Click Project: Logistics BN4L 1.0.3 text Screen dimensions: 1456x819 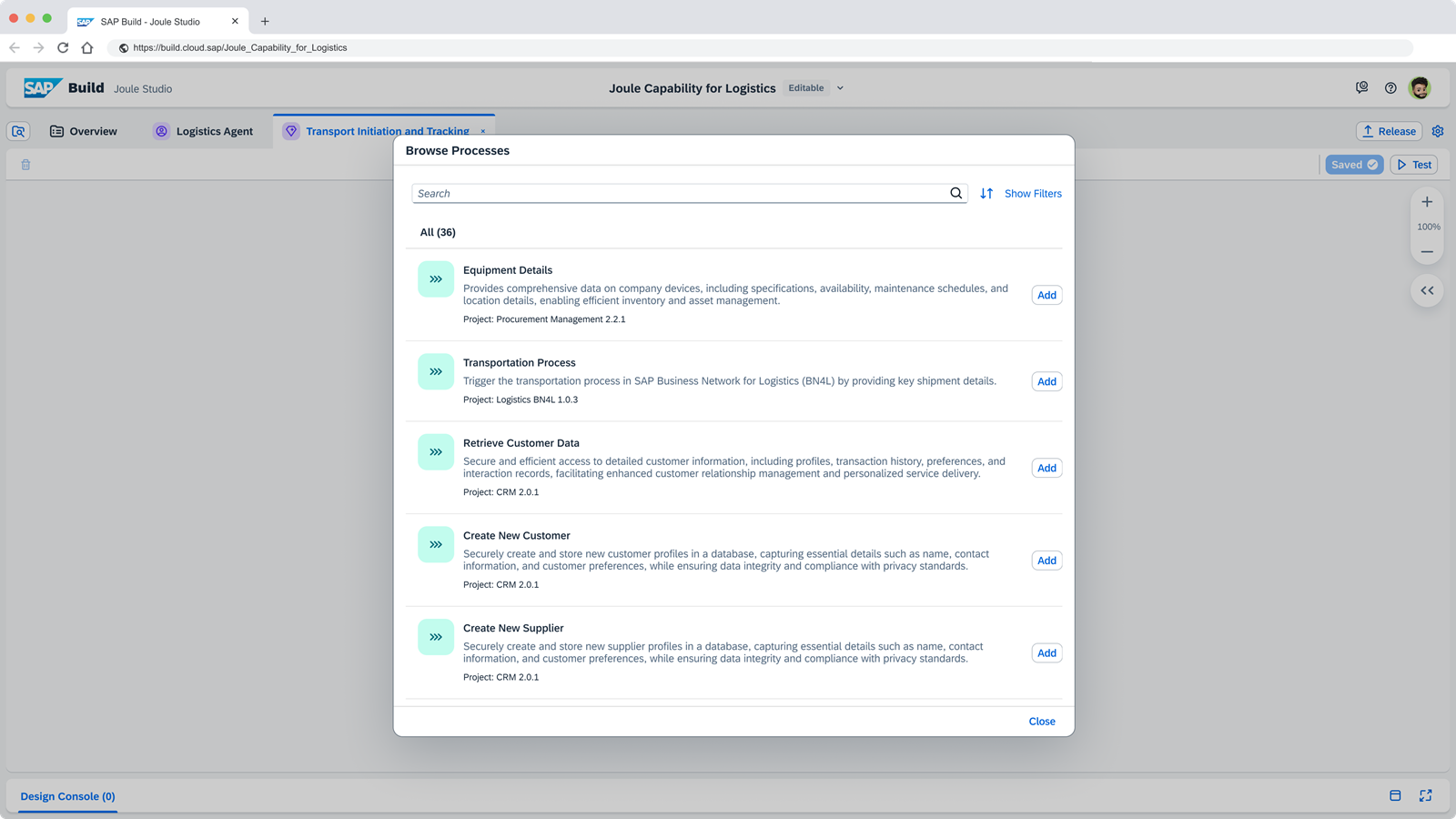pyautogui.click(x=521, y=399)
